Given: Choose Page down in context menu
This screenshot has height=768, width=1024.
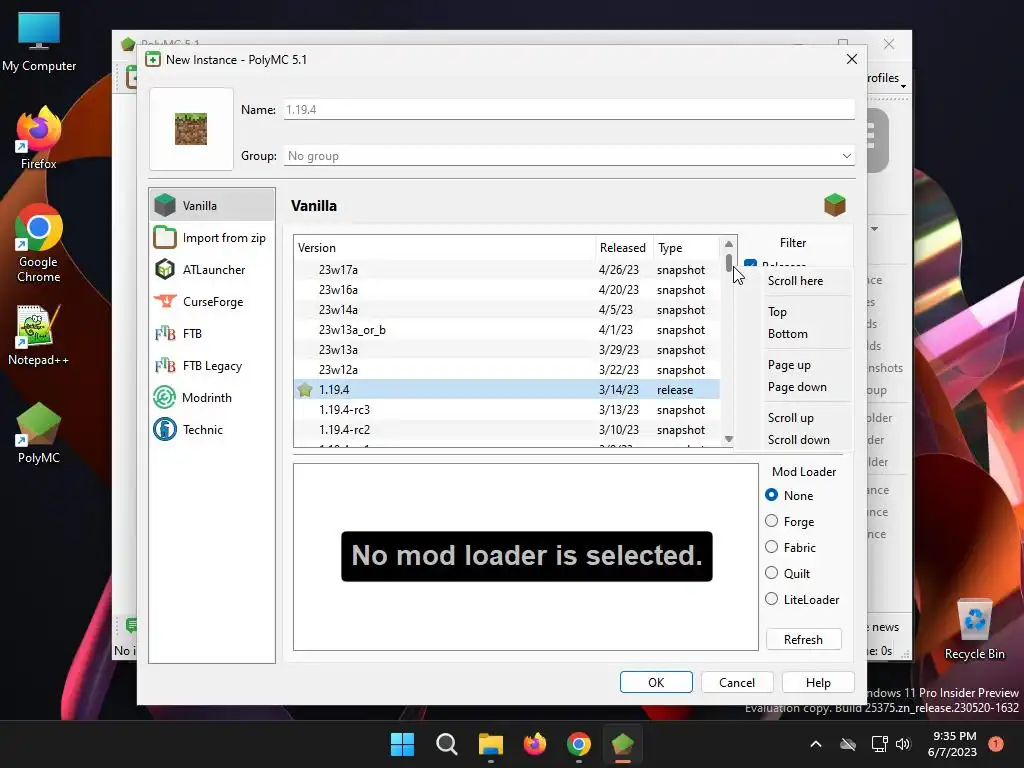Looking at the screenshot, I should [797, 387].
